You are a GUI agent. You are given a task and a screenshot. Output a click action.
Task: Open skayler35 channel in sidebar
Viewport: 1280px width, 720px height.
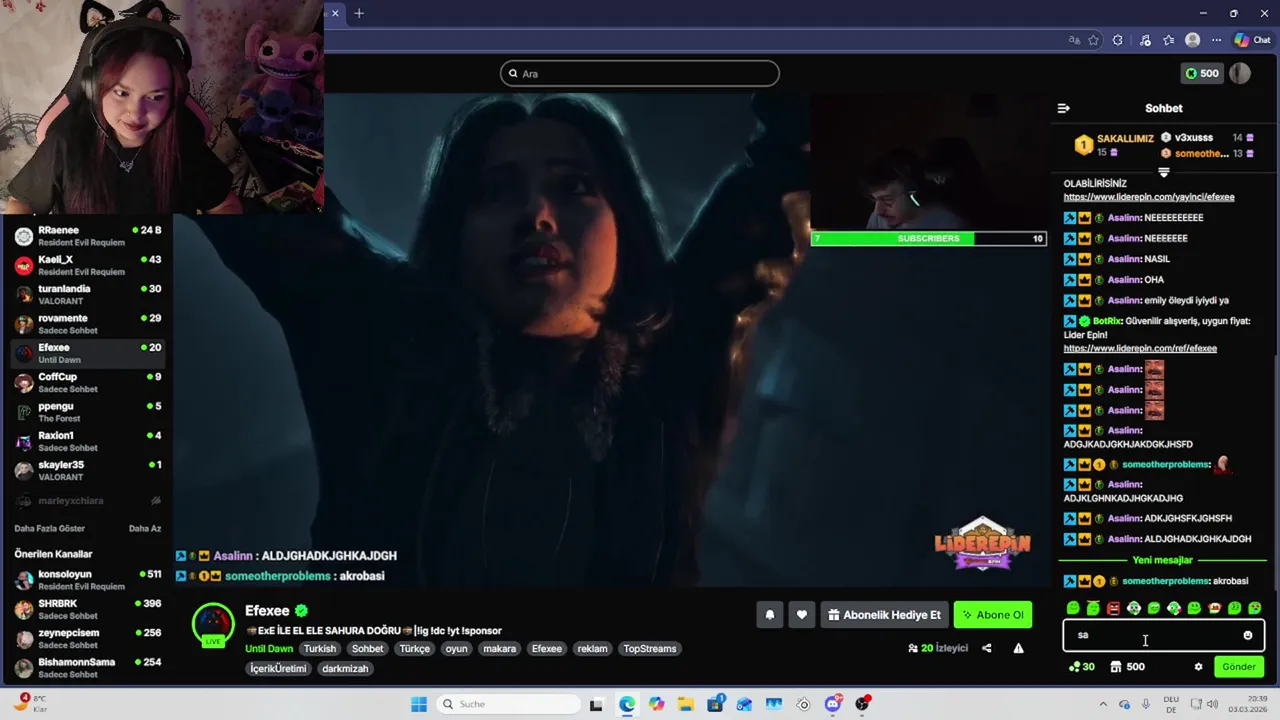(x=87, y=470)
